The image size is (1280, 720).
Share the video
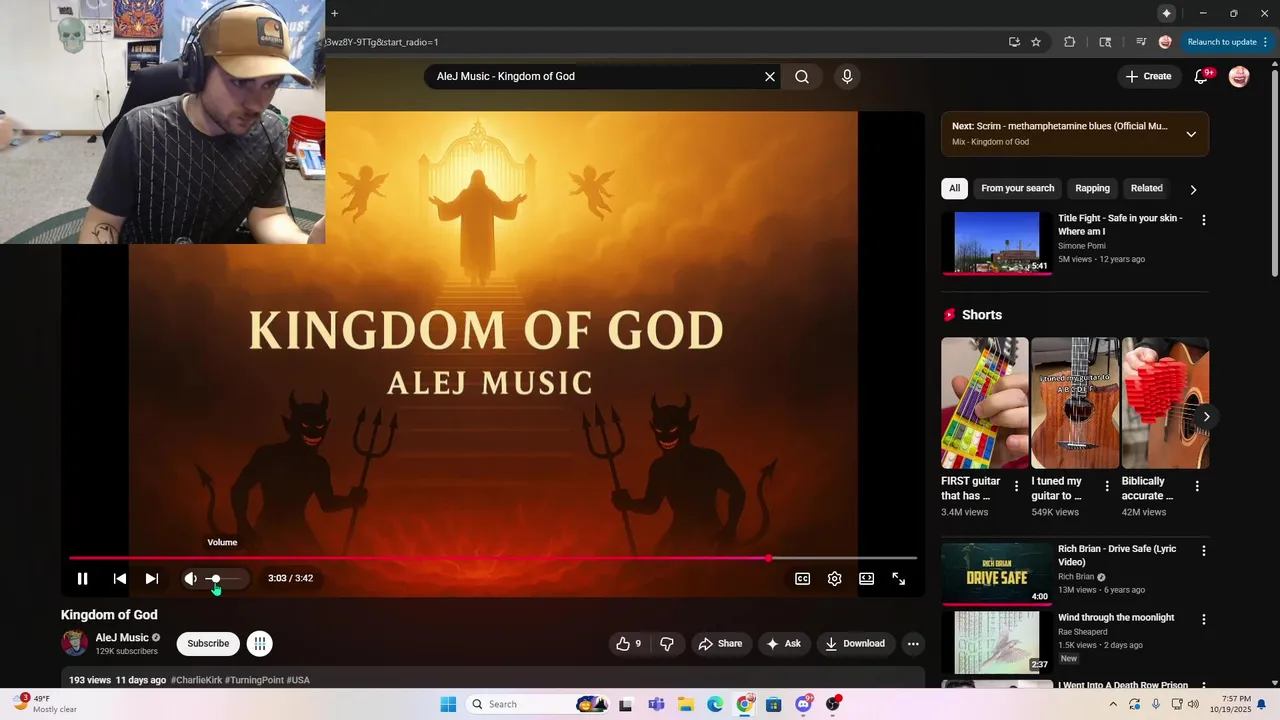click(720, 644)
